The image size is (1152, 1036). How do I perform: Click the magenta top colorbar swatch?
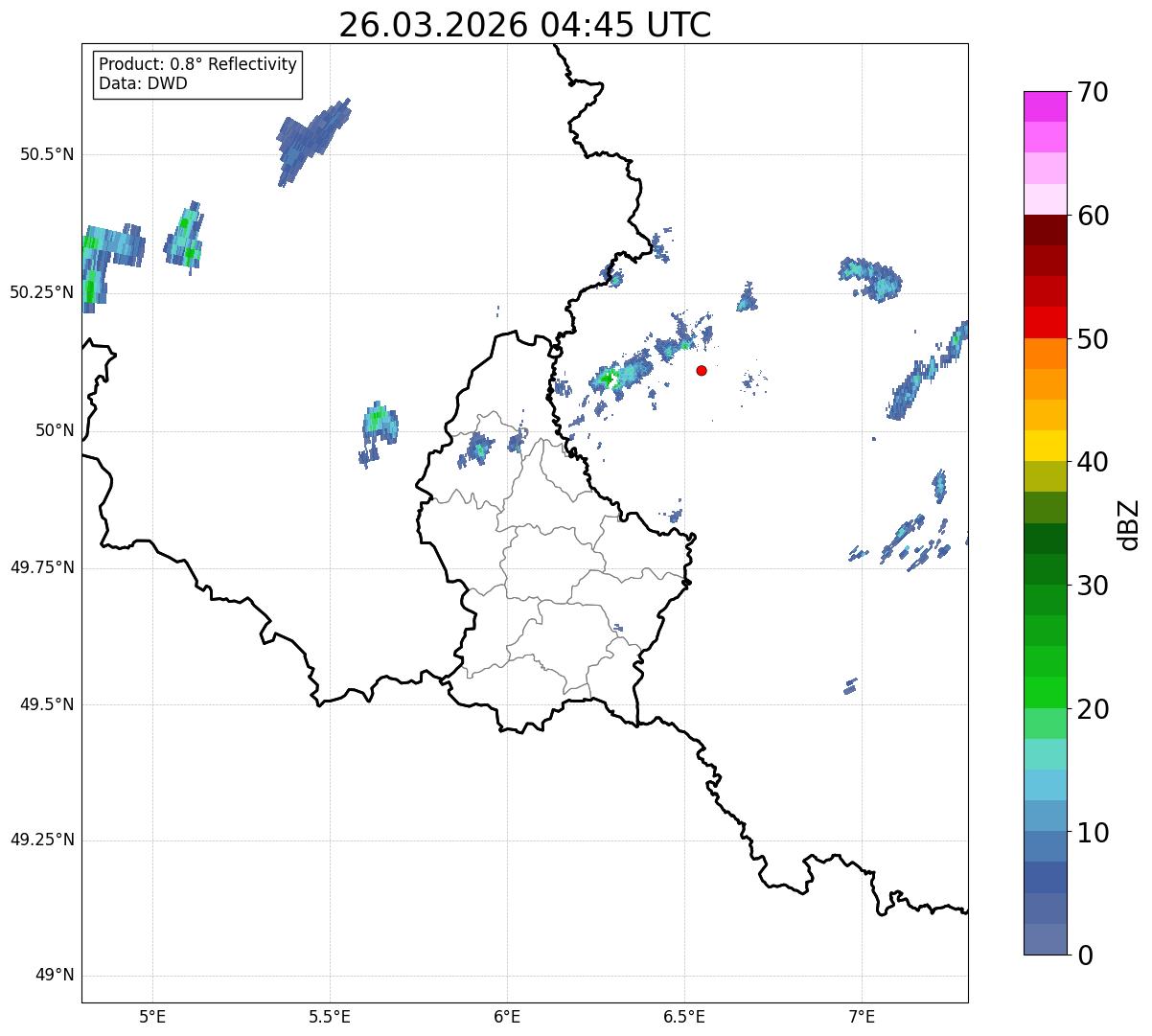[x=1046, y=106]
